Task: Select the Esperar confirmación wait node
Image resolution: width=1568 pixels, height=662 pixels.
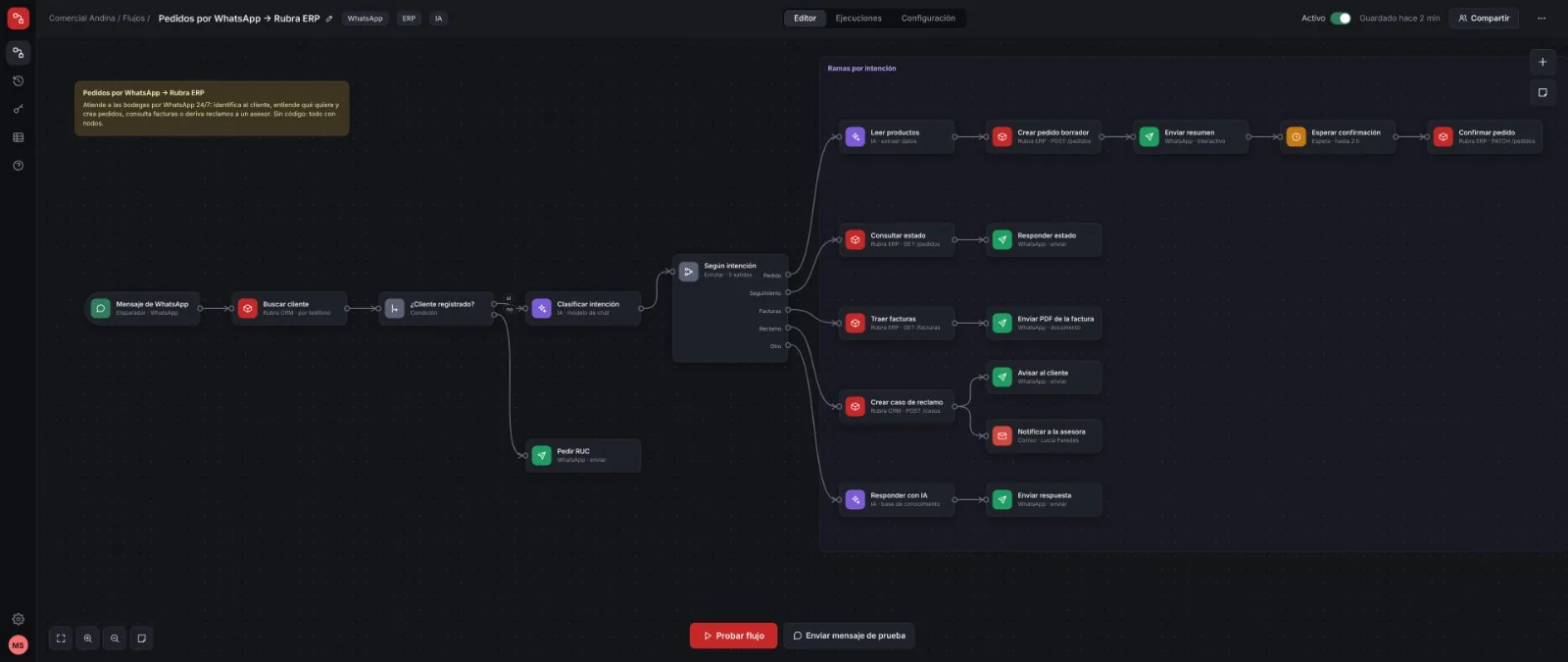Action: pyautogui.click(x=1338, y=136)
